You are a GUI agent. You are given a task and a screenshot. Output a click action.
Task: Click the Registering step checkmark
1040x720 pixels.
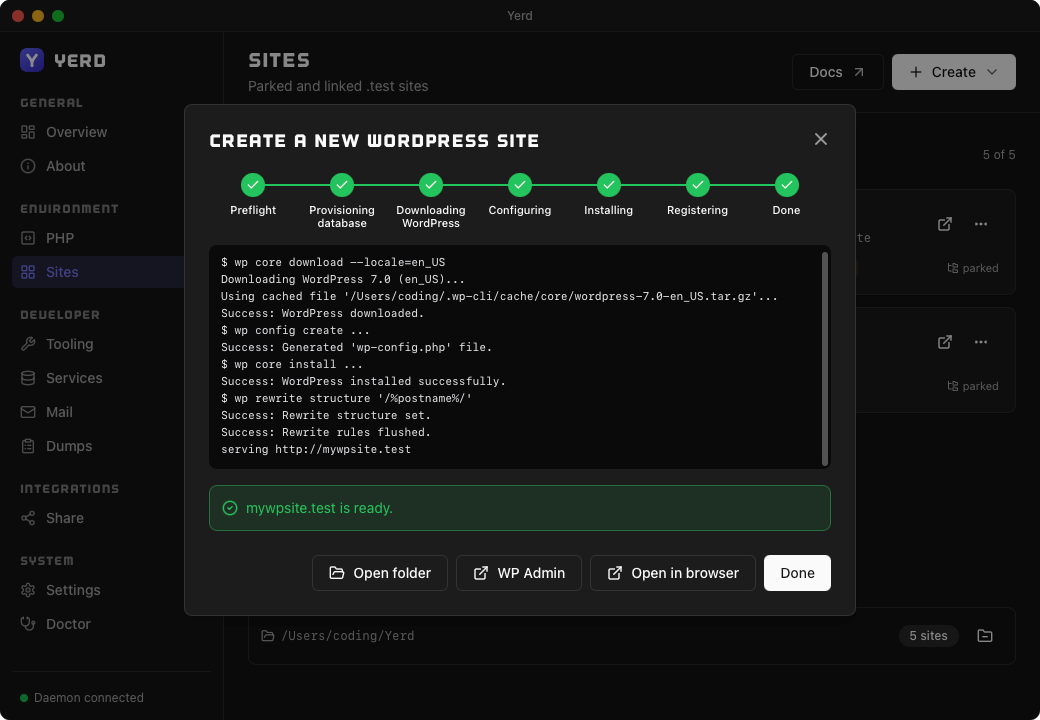(x=697, y=185)
